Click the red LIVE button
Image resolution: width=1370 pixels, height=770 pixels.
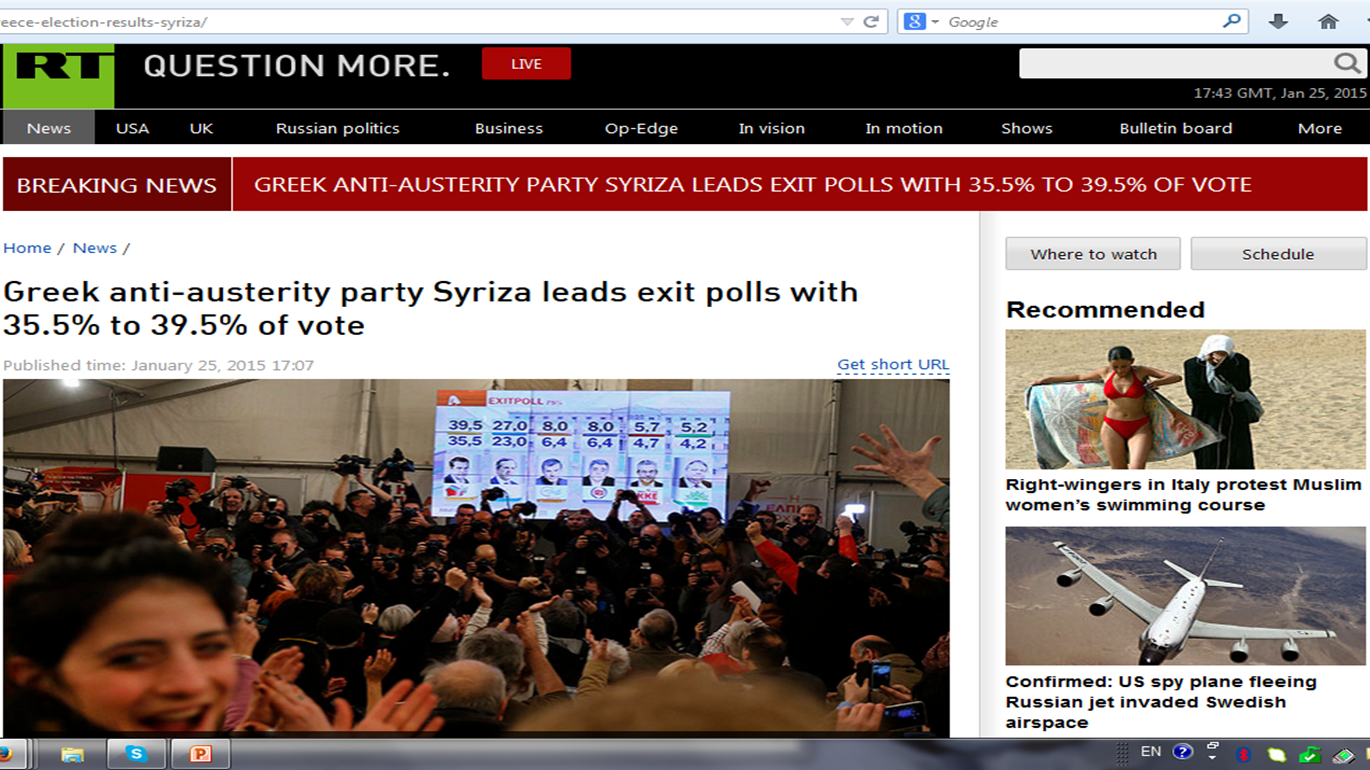[x=526, y=64]
